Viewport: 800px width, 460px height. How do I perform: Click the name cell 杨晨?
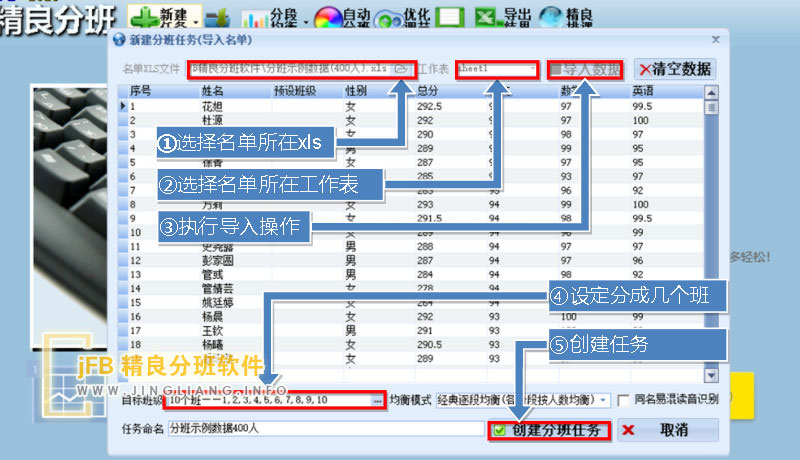(x=212, y=316)
